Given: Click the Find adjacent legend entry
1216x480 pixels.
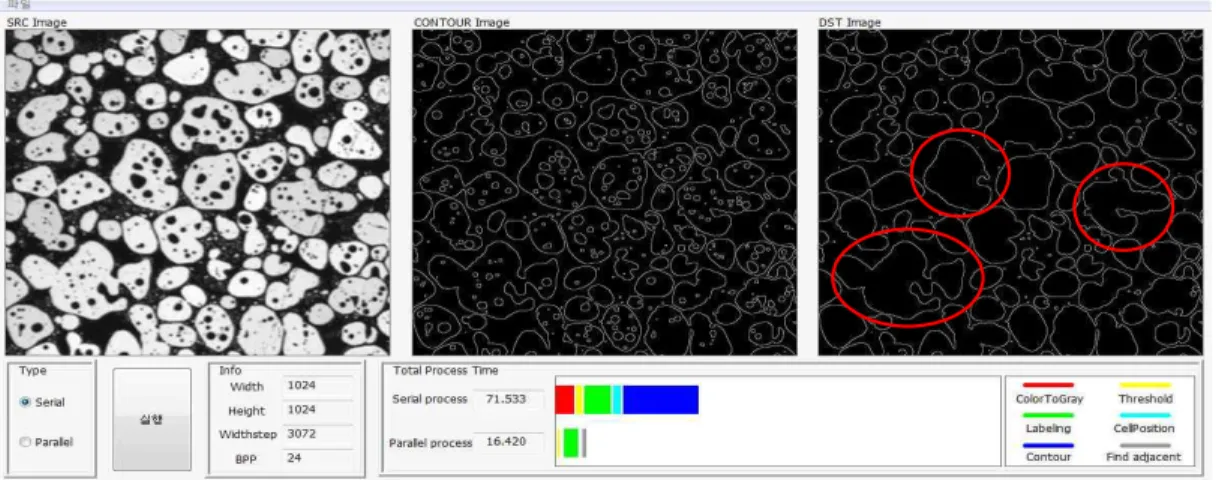Looking at the screenshot, I should click(x=1145, y=451).
